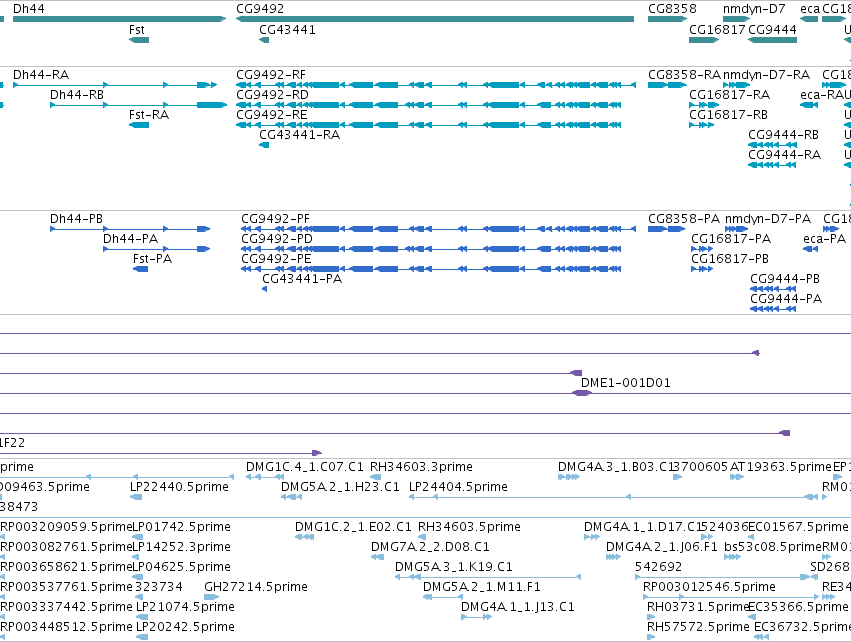
Task: Select transcript CG9444-RB
Action: click(x=772, y=145)
